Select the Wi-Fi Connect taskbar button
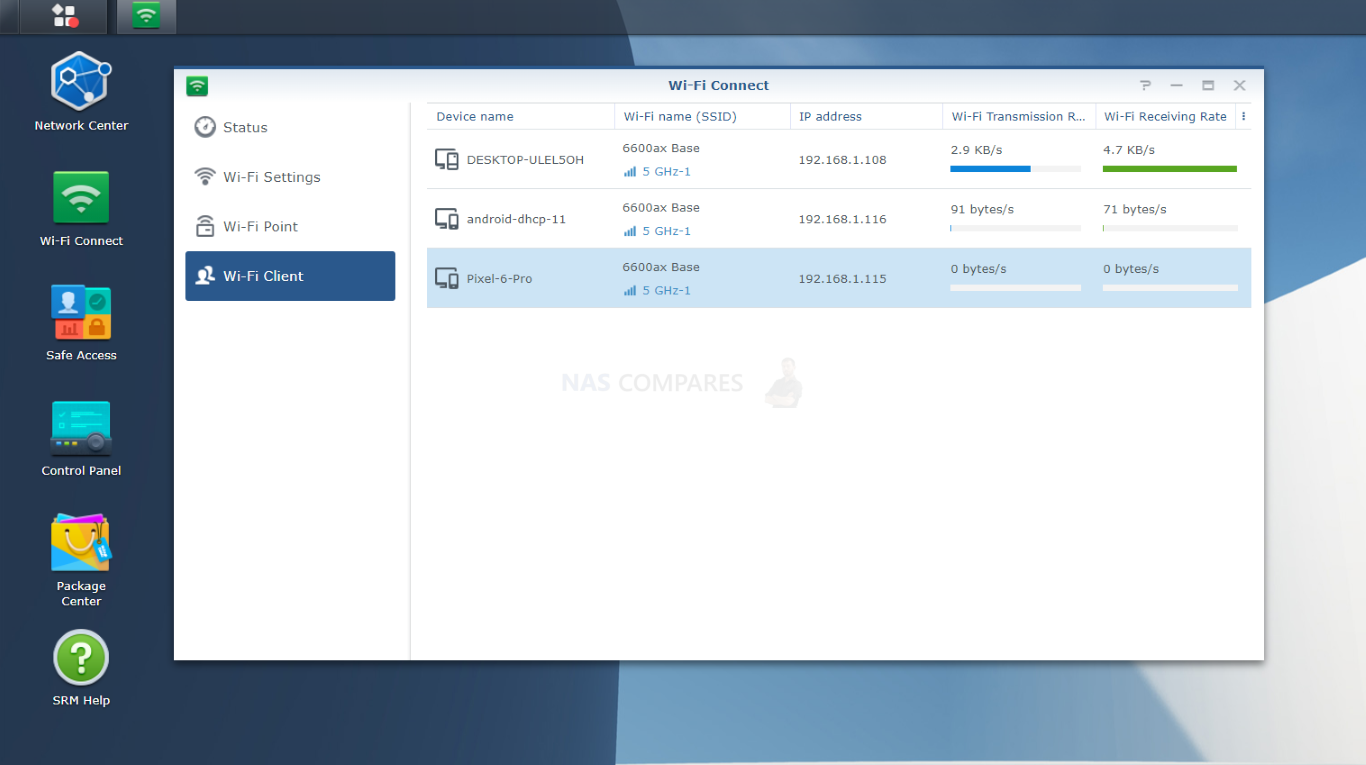Screen dimensions: 1366x765 click(x=146, y=15)
